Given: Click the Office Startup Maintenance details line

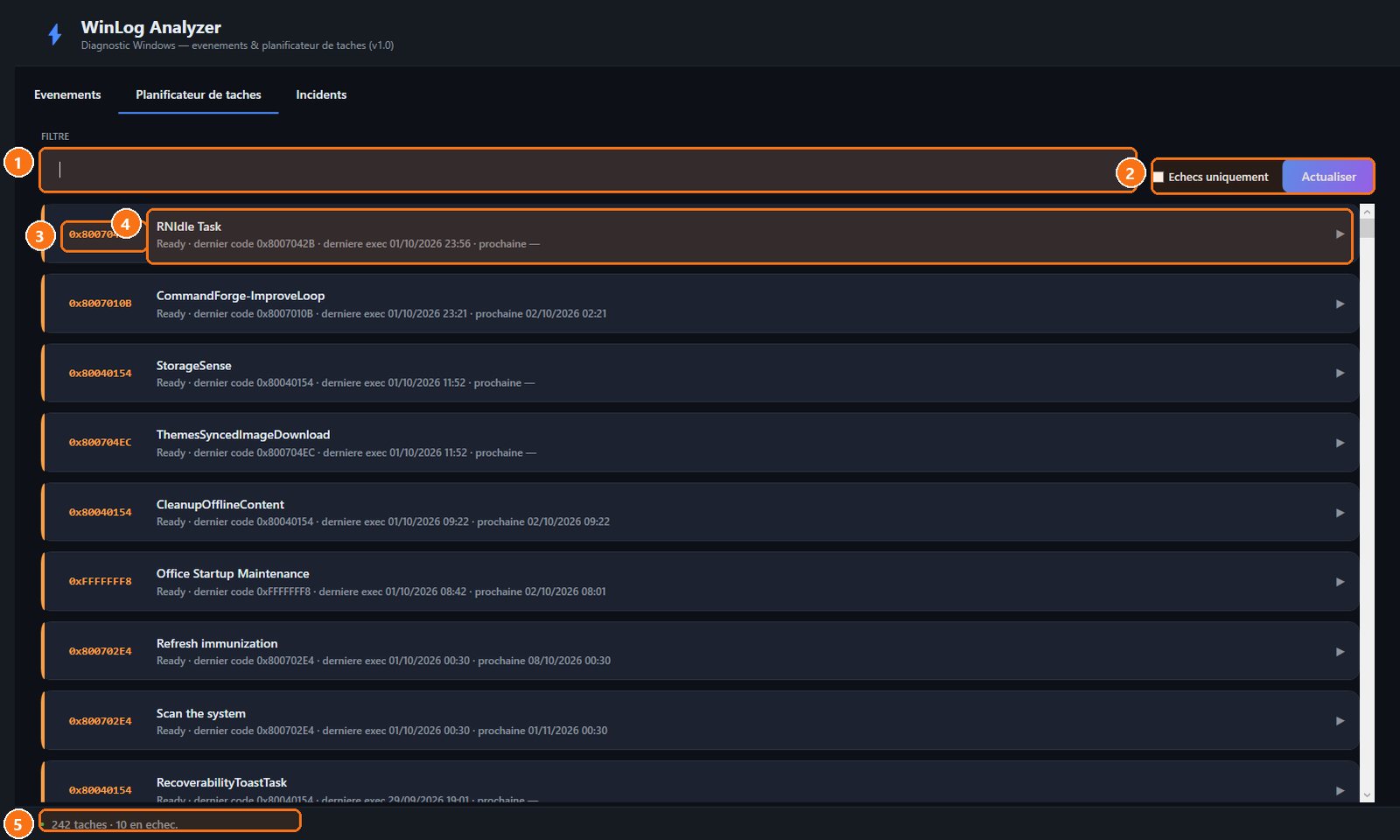Looking at the screenshot, I should 381,592.
